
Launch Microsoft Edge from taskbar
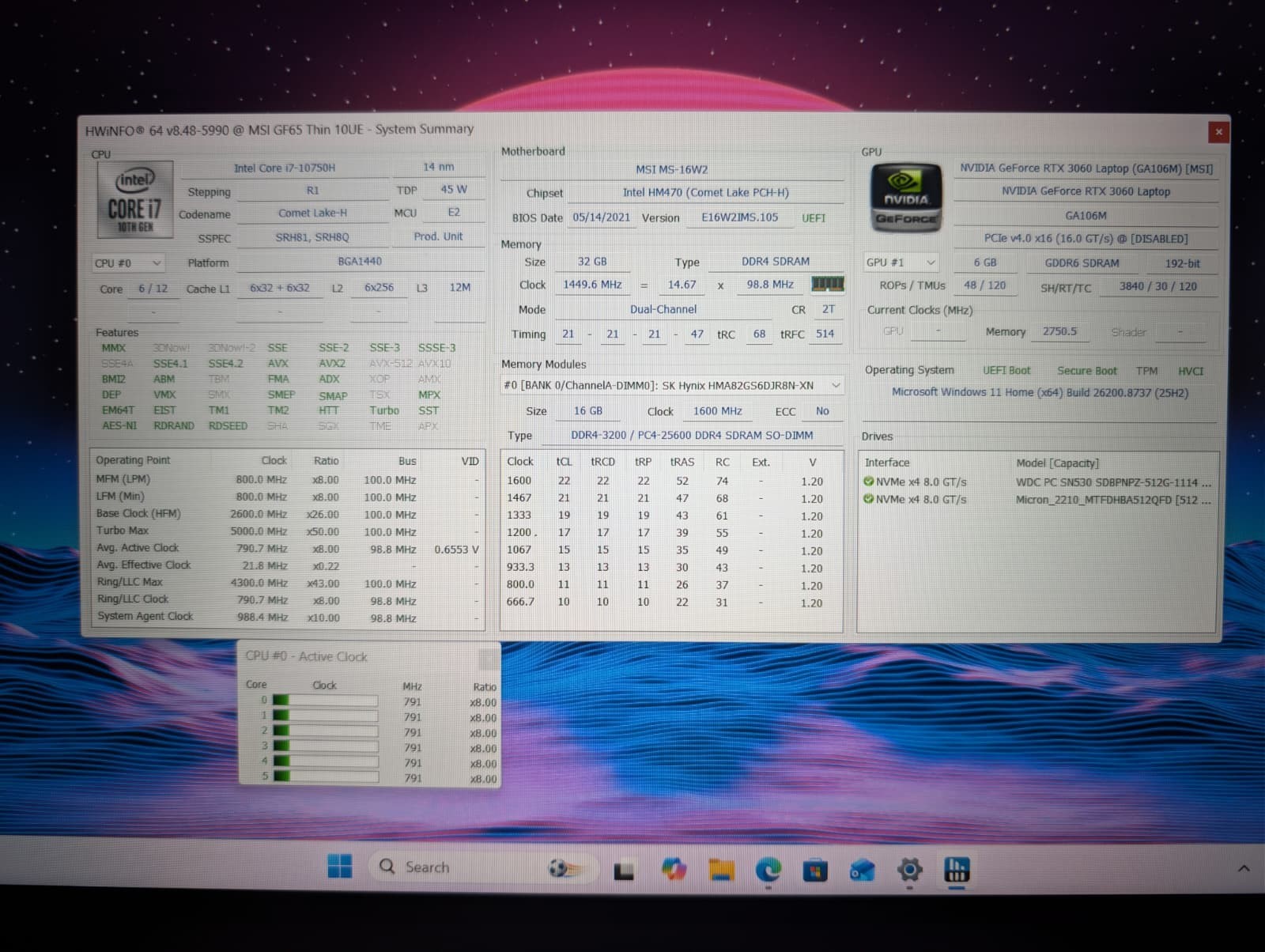click(x=768, y=870)
